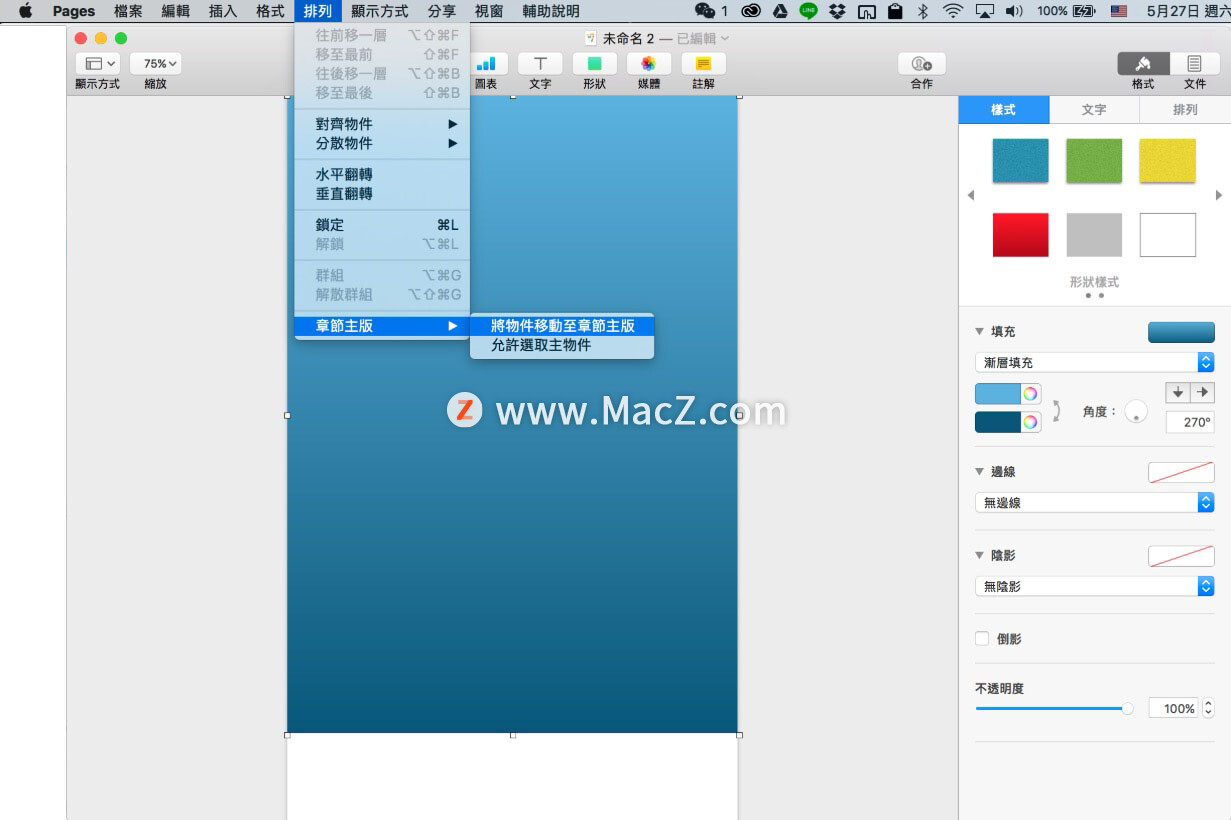Open the View (顯示方式) toolbar button
This screenshot has width=1231, height=820.
[97, 64]
